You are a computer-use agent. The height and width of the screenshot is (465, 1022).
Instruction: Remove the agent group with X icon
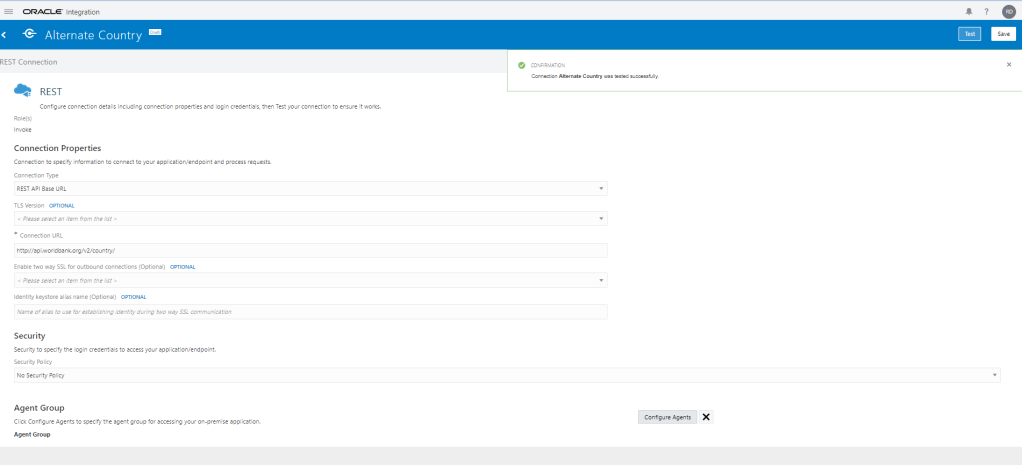click(706, 417)
